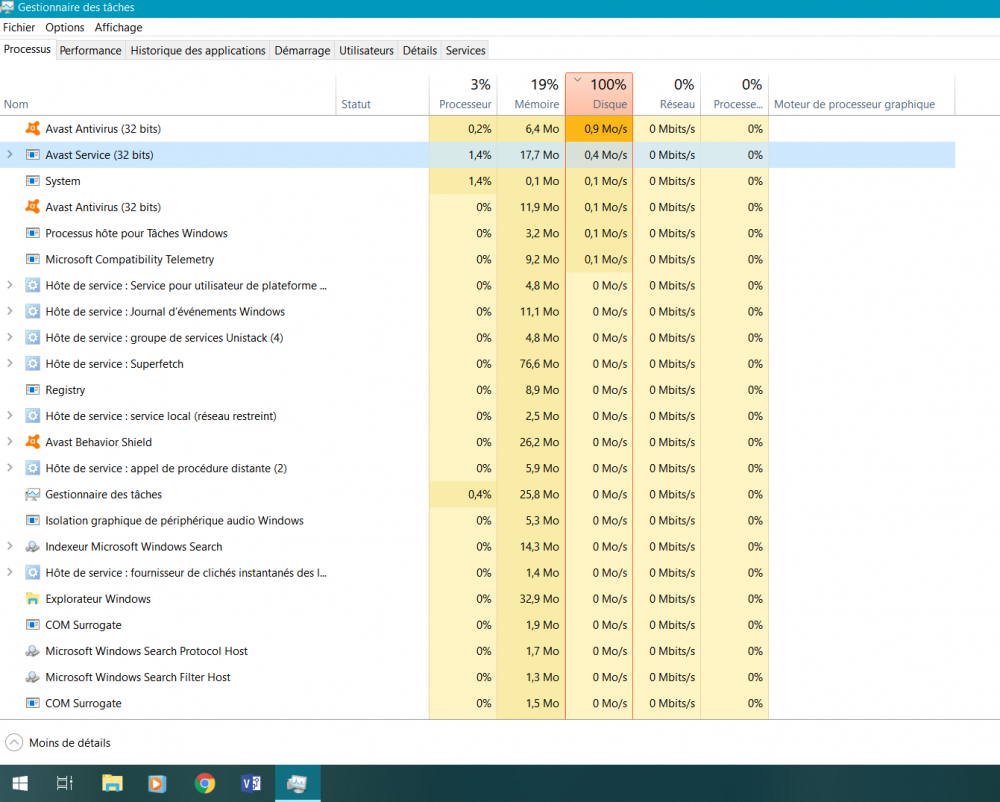This screenshot has width=1000, height=802.
Task: Select the Microsoft Compatibility Telemetry process
Action: pyautogui.click(x=129, y=260)
